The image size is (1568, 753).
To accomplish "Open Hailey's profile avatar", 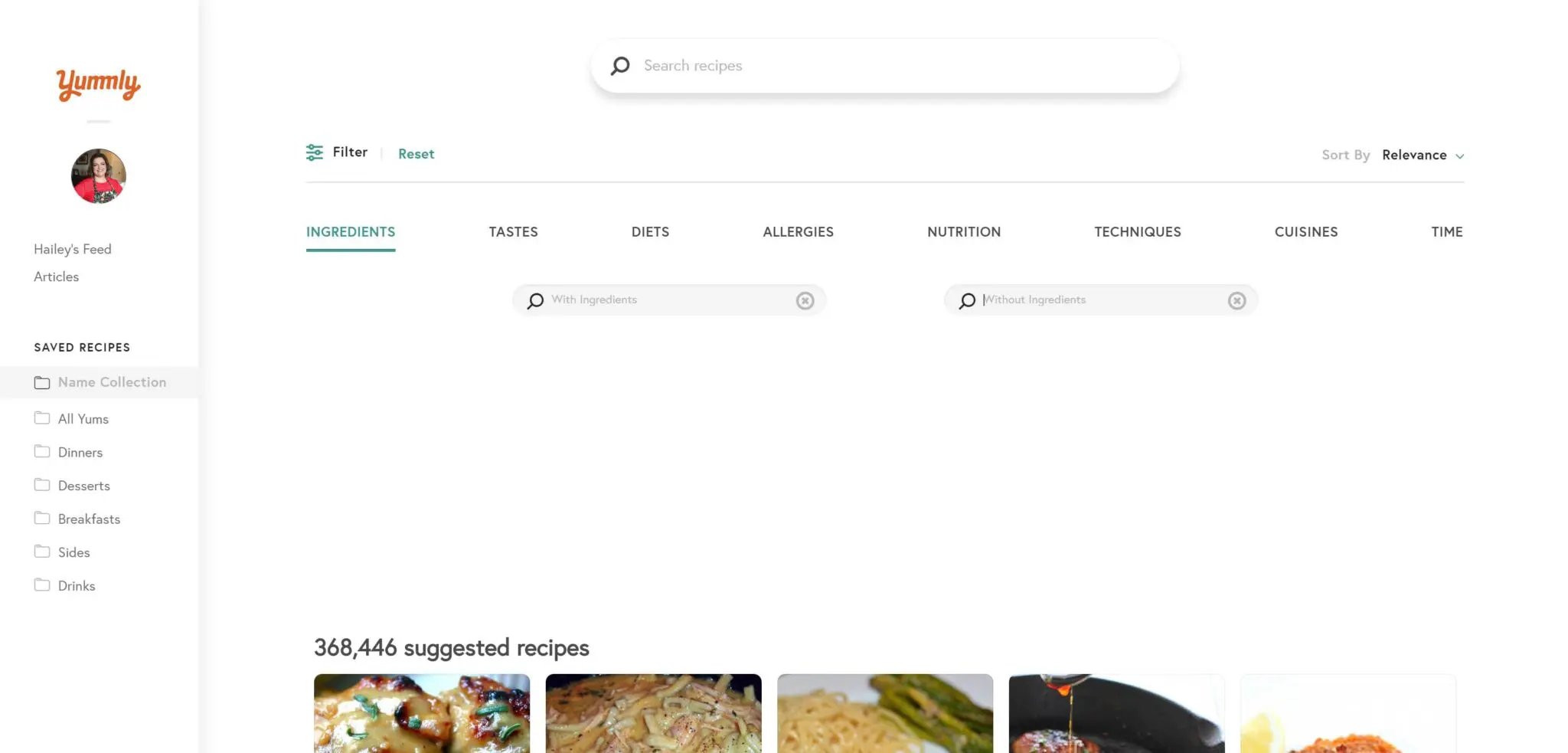I will 99,176.
